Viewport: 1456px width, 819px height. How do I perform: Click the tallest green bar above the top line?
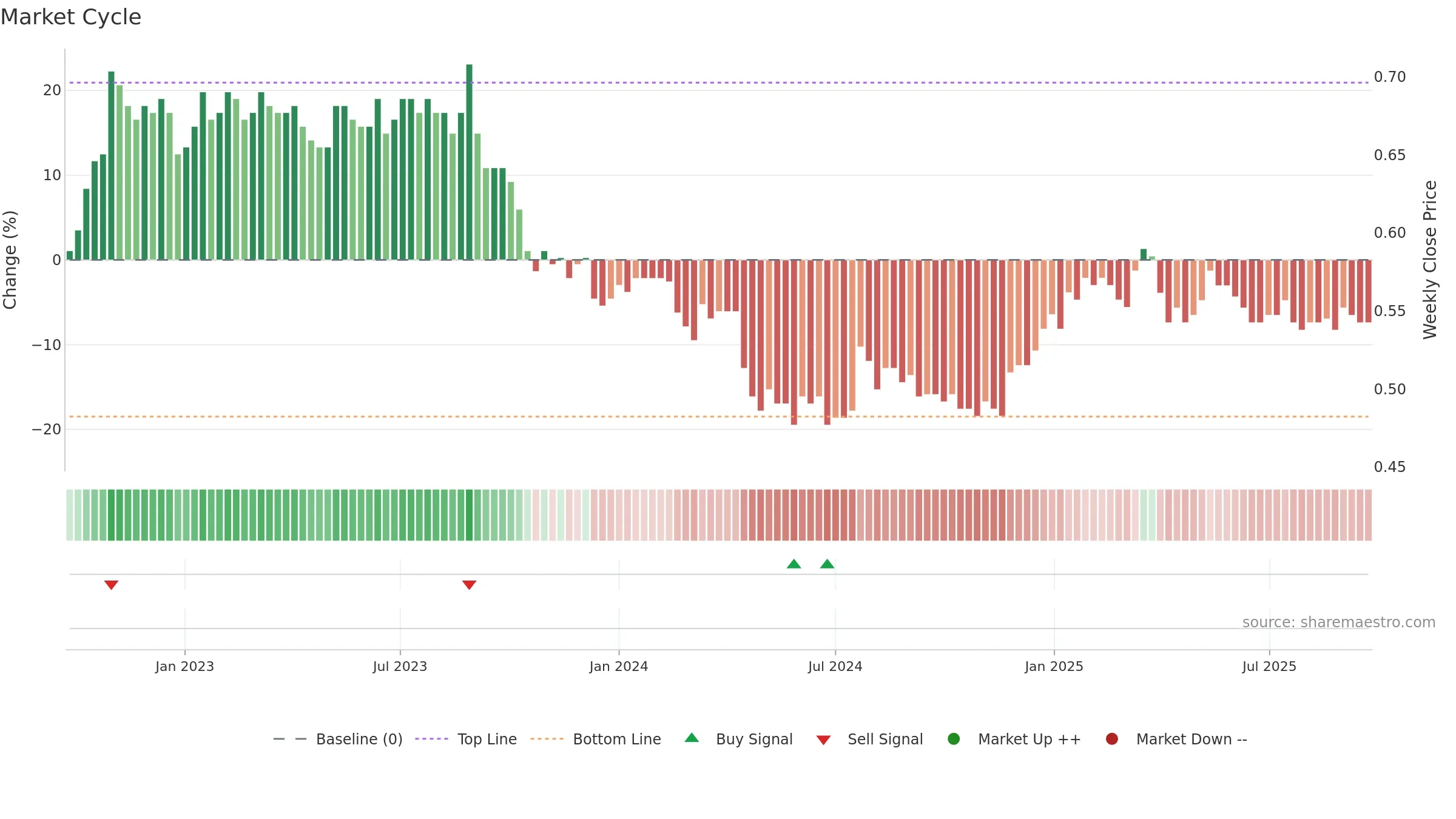pos(469,162)
